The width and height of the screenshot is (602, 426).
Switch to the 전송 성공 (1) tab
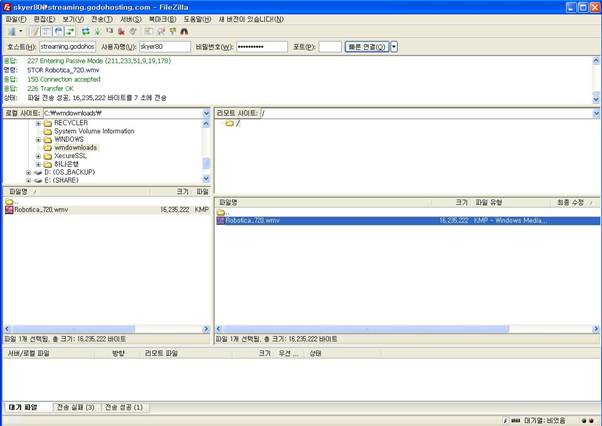coord(124,407)
